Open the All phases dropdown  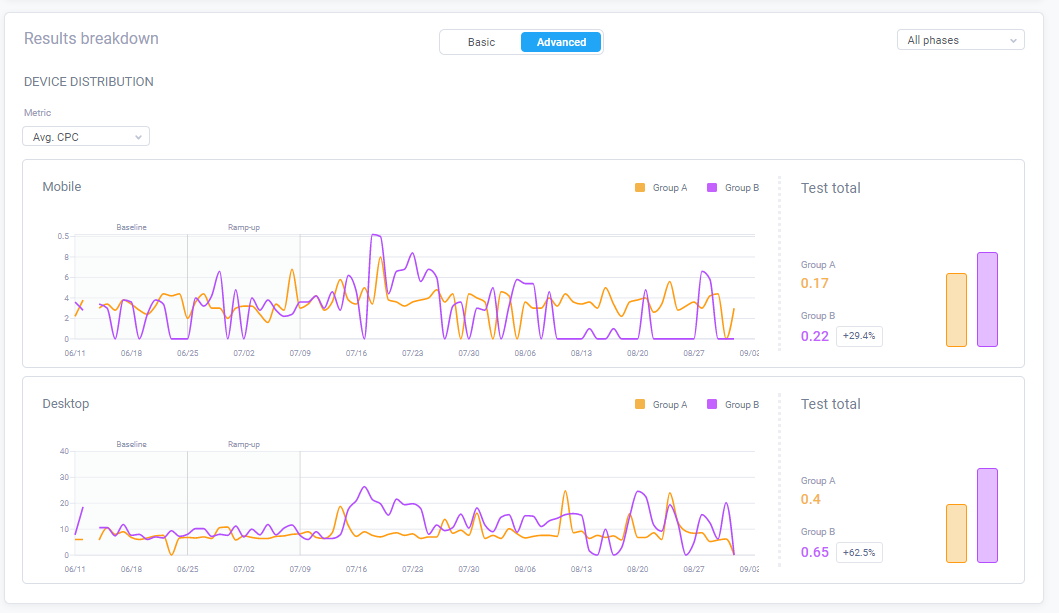point(960,40)
